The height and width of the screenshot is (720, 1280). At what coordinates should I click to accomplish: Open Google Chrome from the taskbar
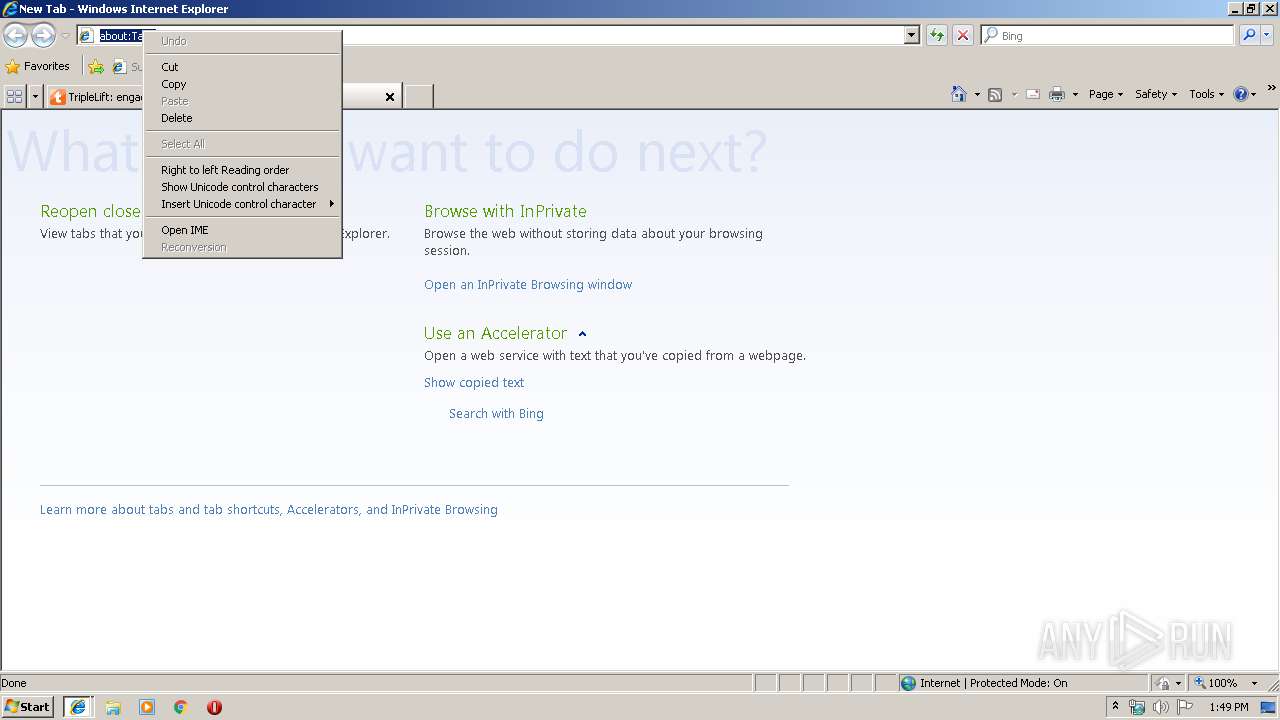[181, 707]
